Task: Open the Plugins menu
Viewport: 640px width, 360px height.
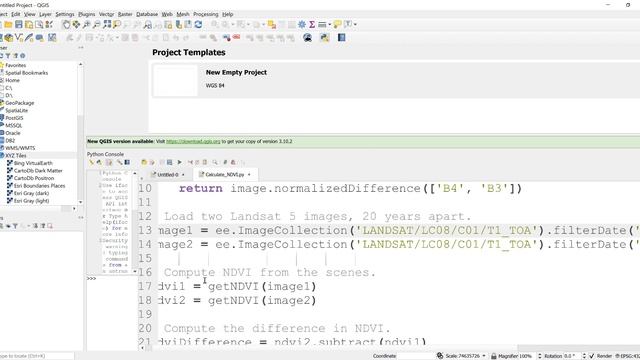Action: (87, 14)
